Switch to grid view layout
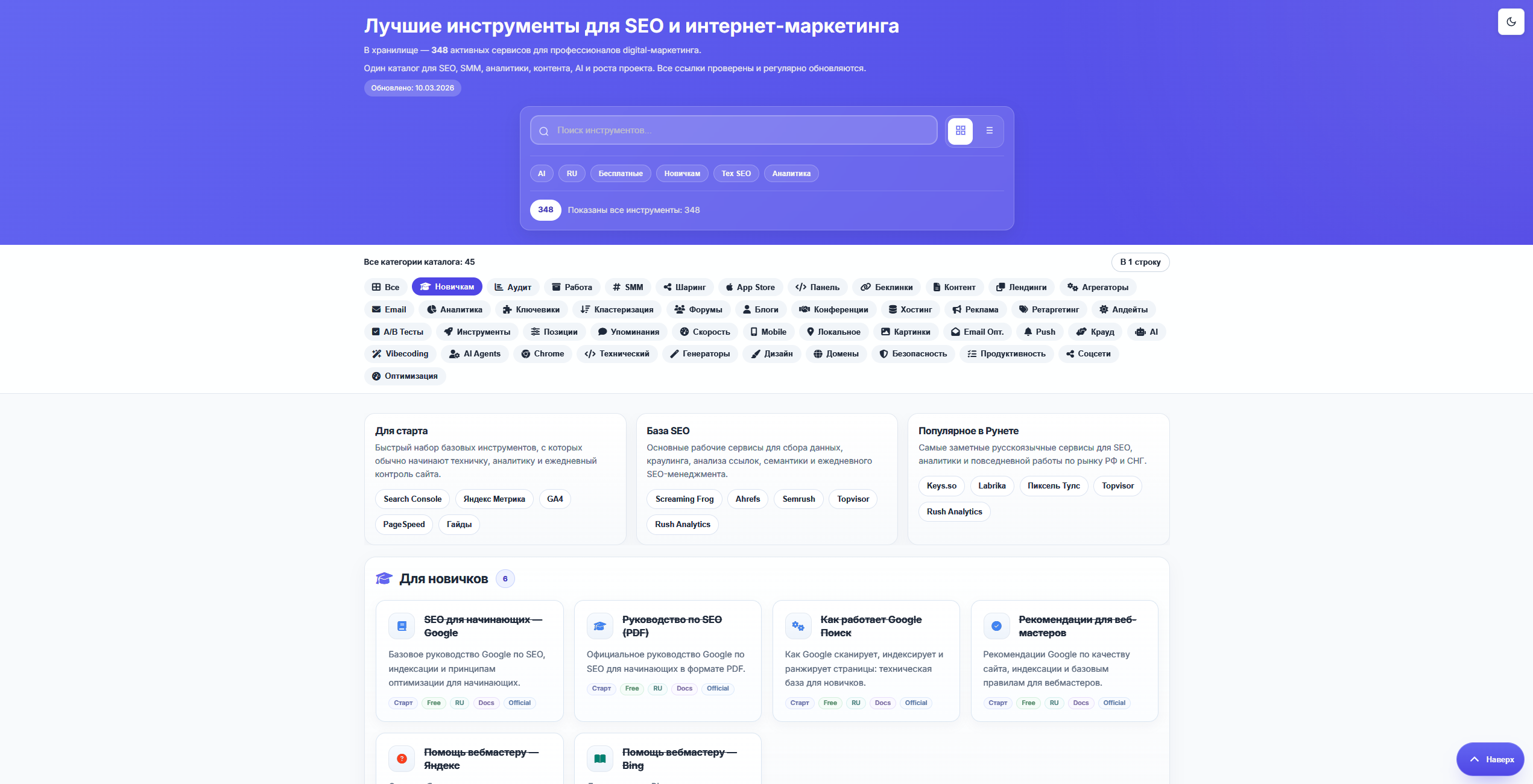This screenshot has width=1533, height=784. (960, 131)
